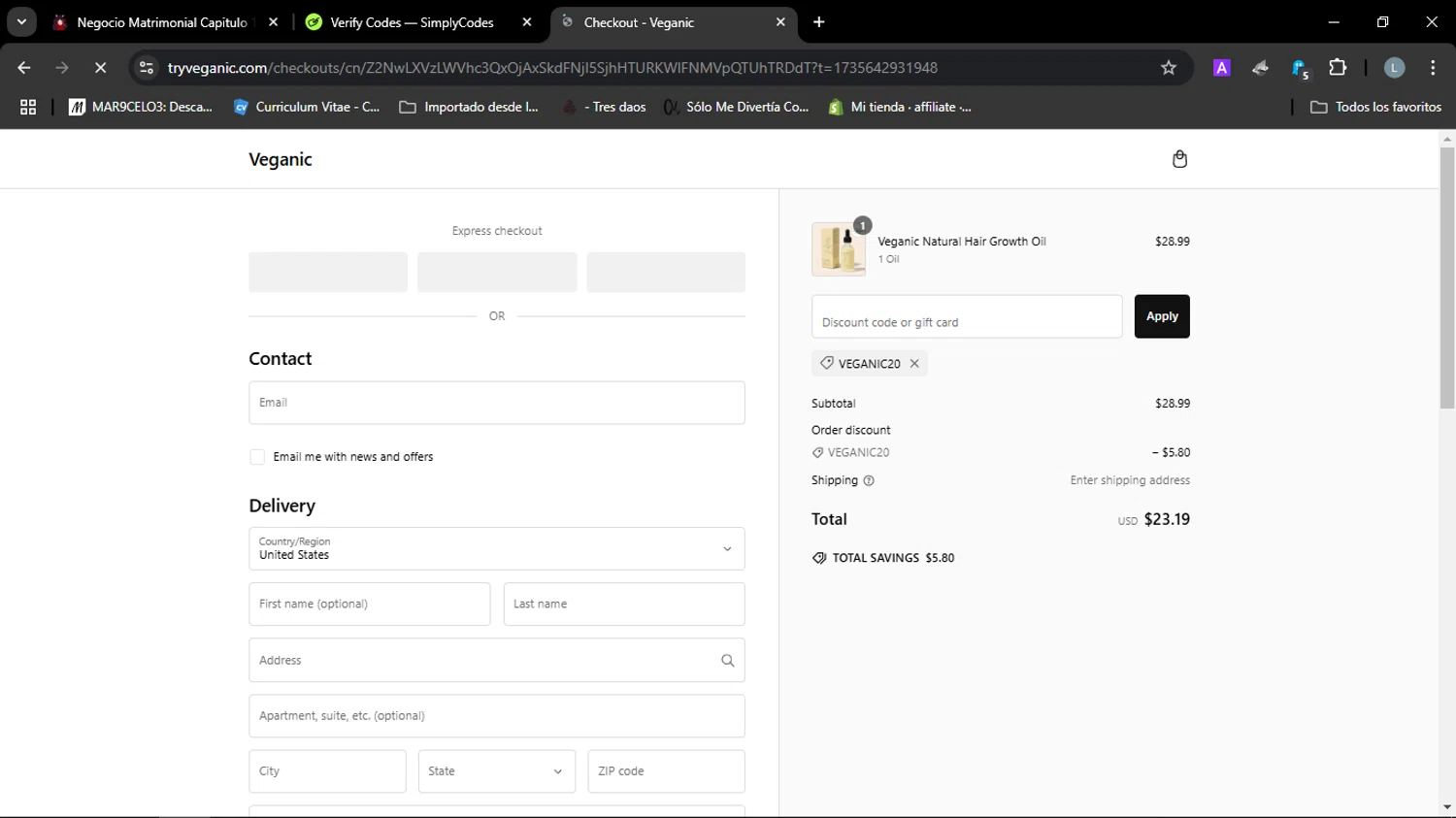Click the browser forward arrow
1456x818 pixels.
62,68
